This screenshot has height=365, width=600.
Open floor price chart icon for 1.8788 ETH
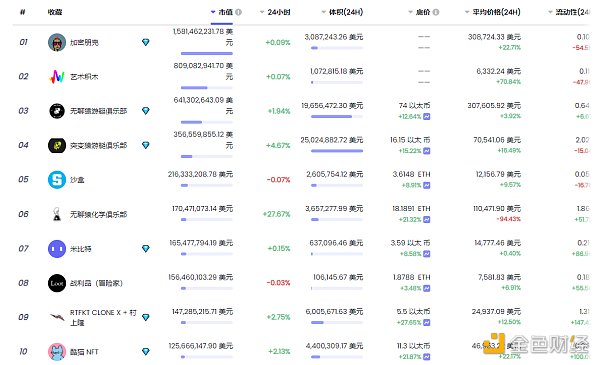coord(427,288)
